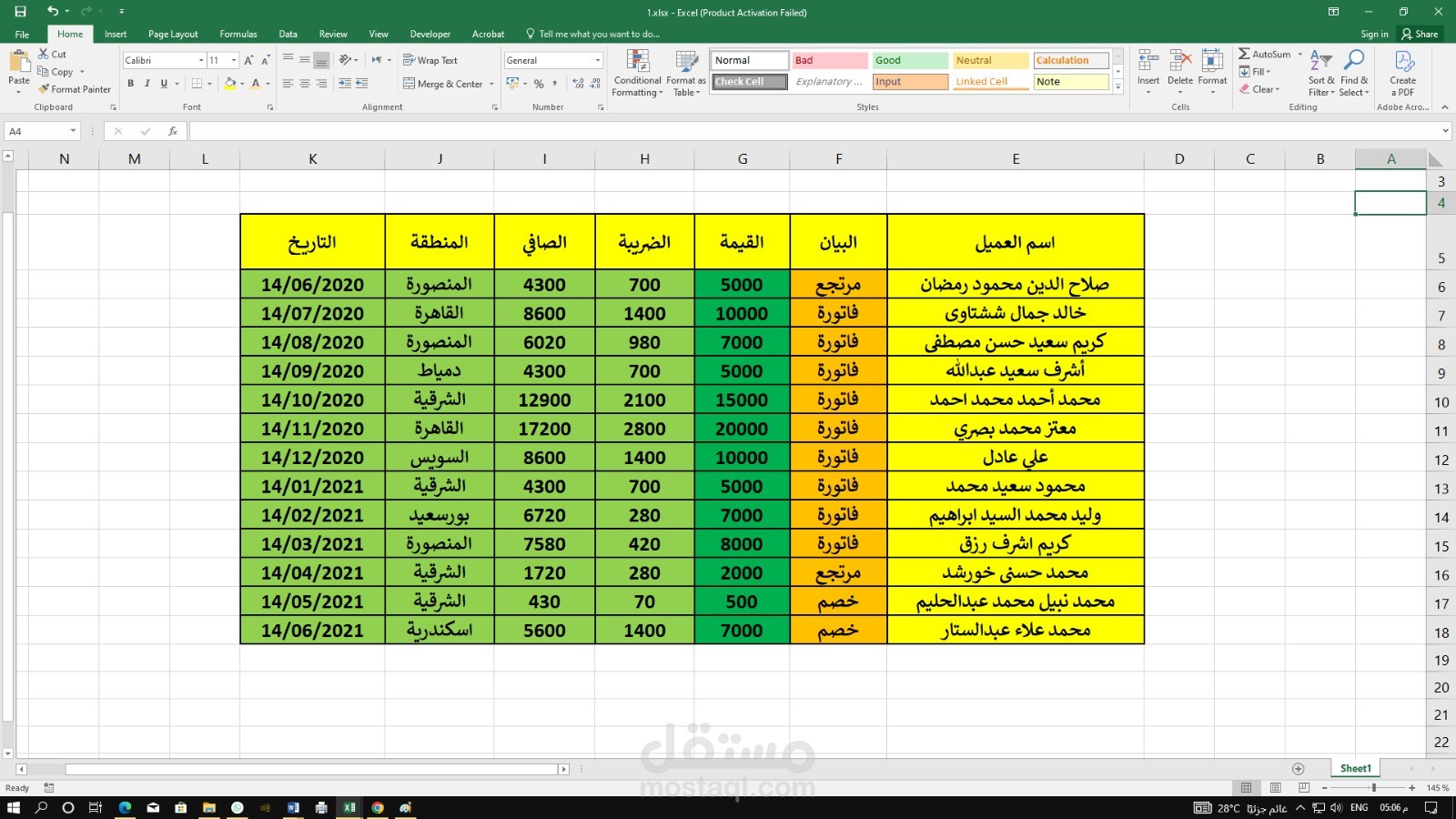The height and width of the screenshot is (819, 1456).
Task: Apply the Linked Cell style
Action: (990, 82)
